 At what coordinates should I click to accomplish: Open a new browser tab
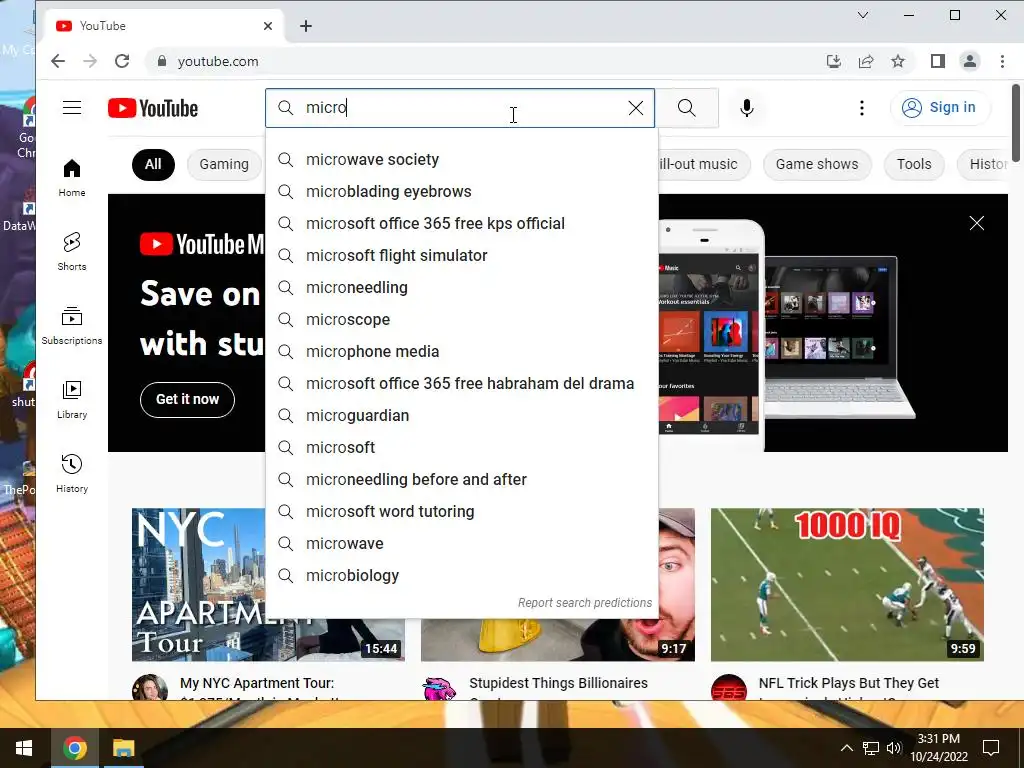tap(306, 26)
